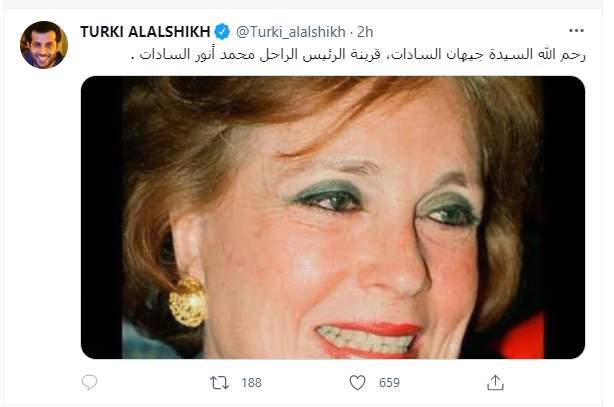Open the attached photo of the woman

click(333, 217)
